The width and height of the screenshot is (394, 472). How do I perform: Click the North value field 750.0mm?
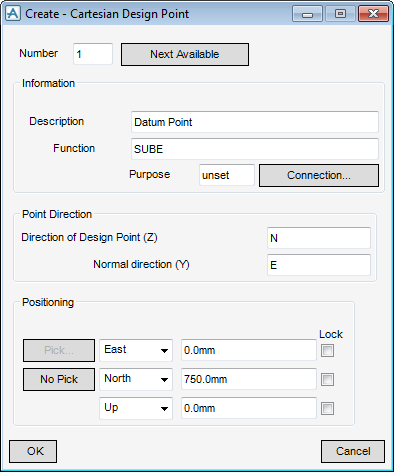pyautogui.click(x=249, y=379)
